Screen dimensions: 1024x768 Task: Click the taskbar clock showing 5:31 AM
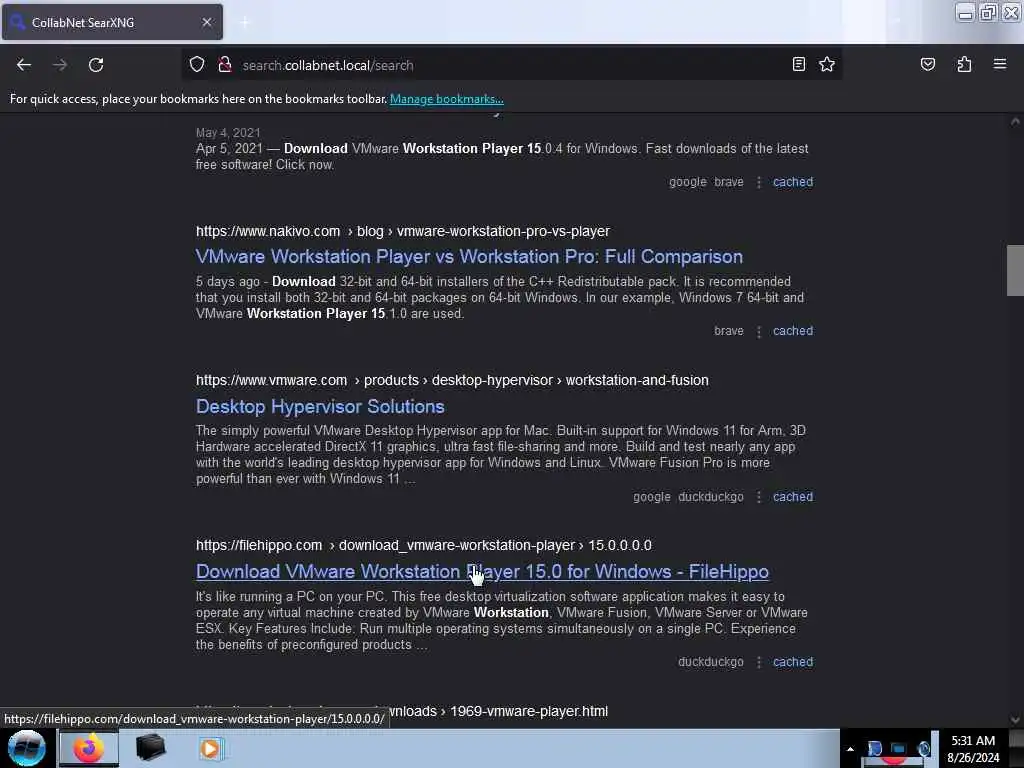[x=973, y=749]
